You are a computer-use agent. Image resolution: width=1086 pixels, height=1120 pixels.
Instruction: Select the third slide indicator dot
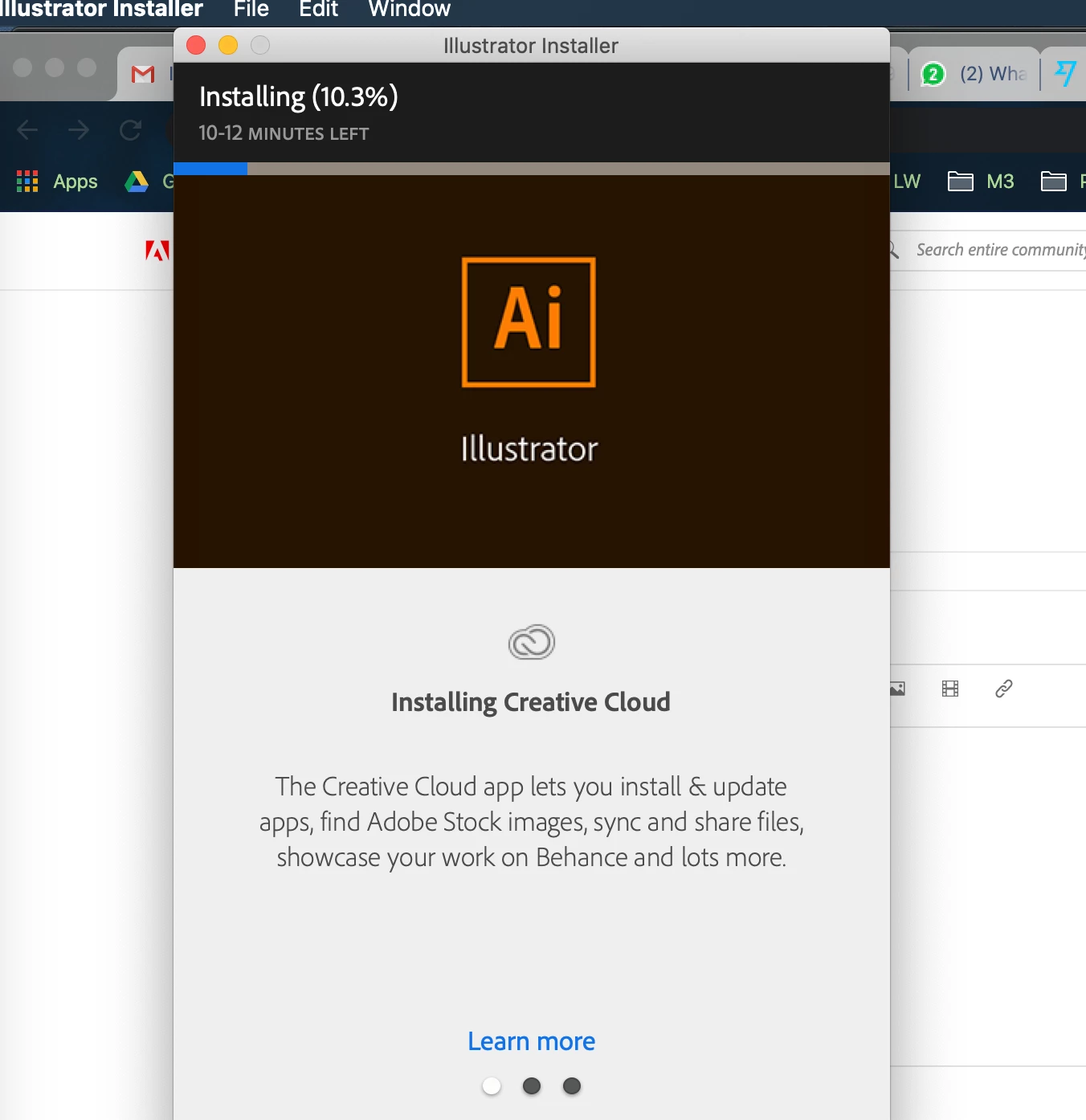pos(572,1086)
